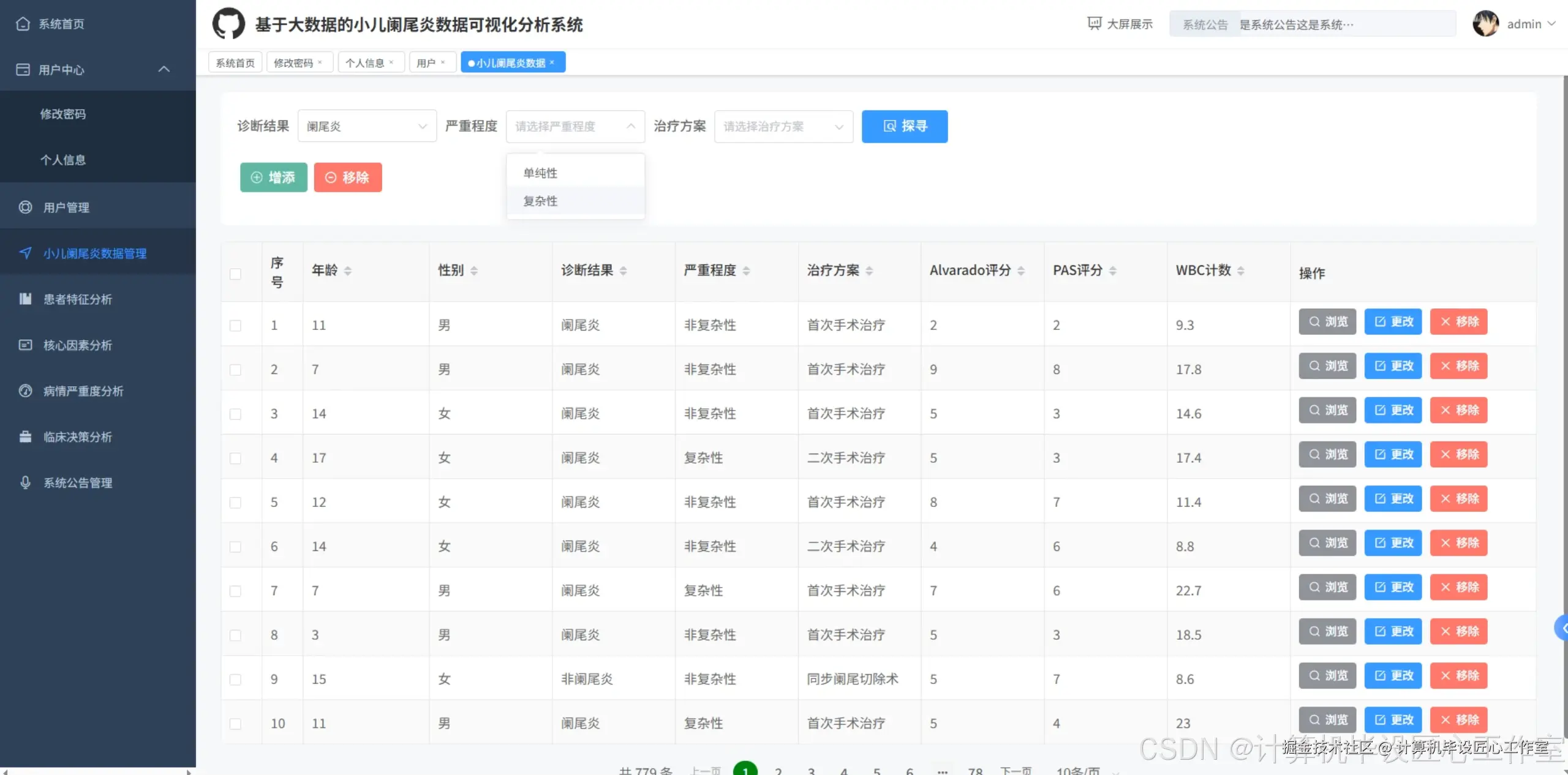Select 复杂性 from the severity dropdown
1568x775 pixels.
coord(540,201)
